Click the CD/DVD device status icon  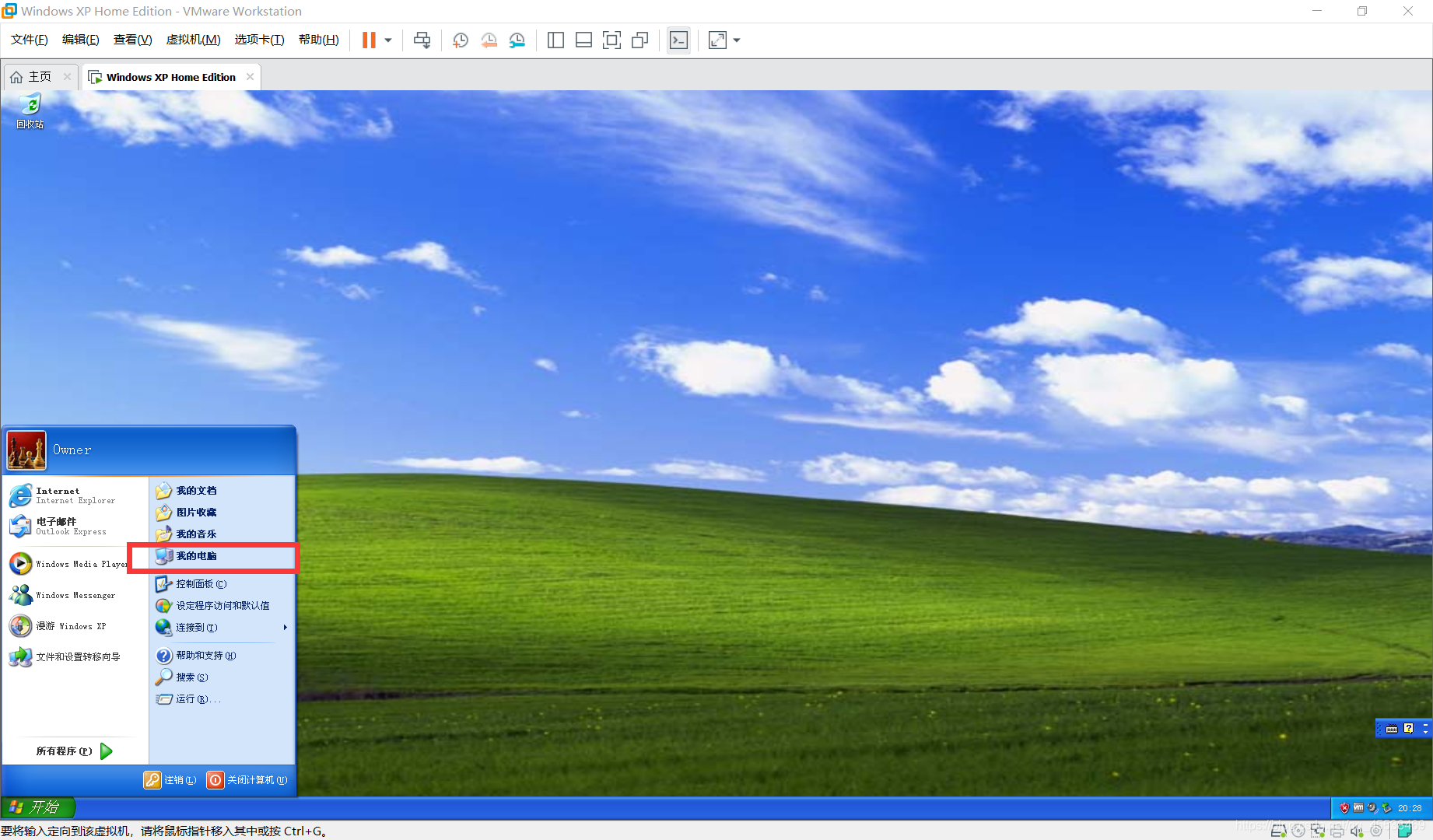pyautogui.click(x=1298, y=831)
